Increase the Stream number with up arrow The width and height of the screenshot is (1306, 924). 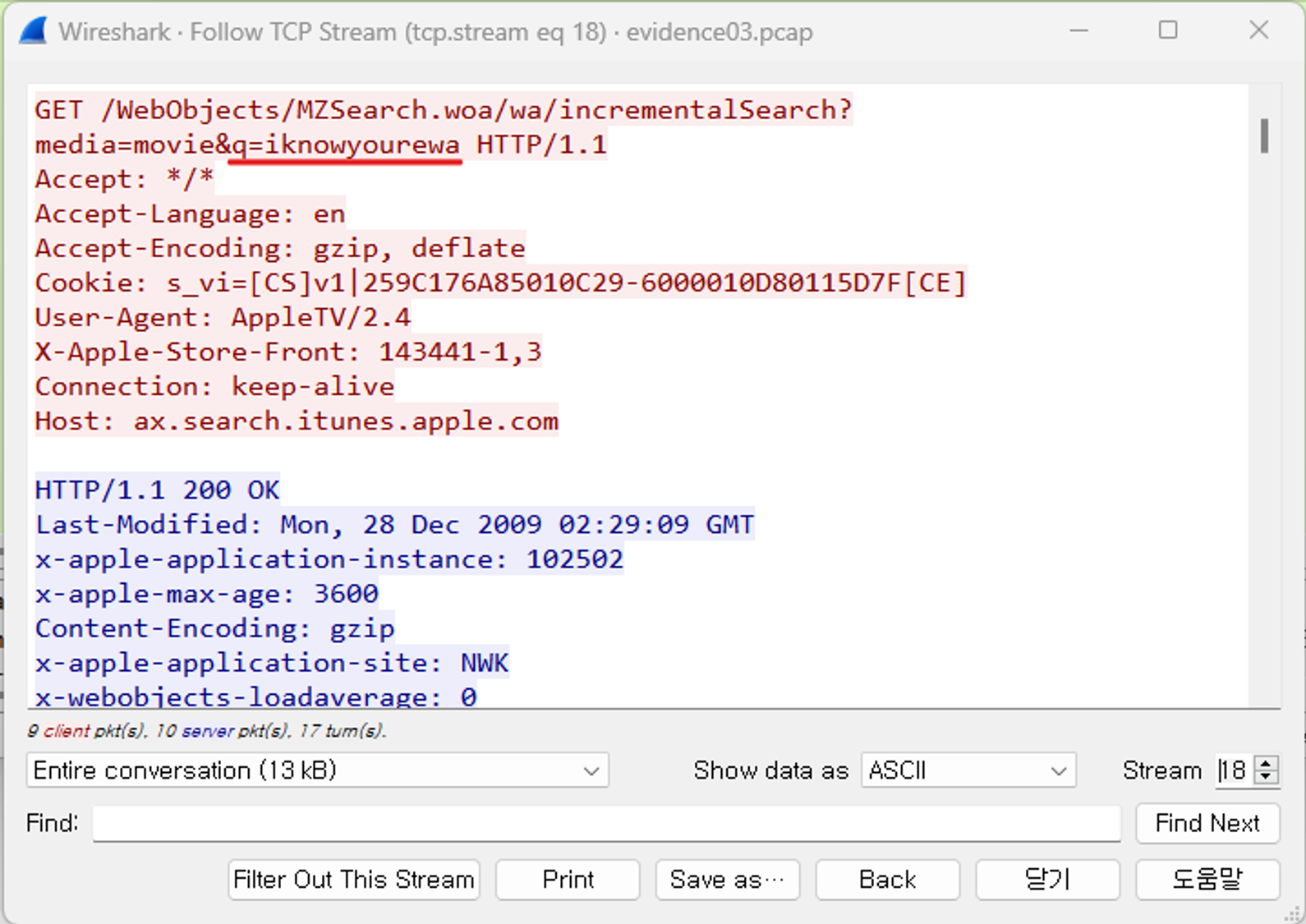[x=1266, y=763]
